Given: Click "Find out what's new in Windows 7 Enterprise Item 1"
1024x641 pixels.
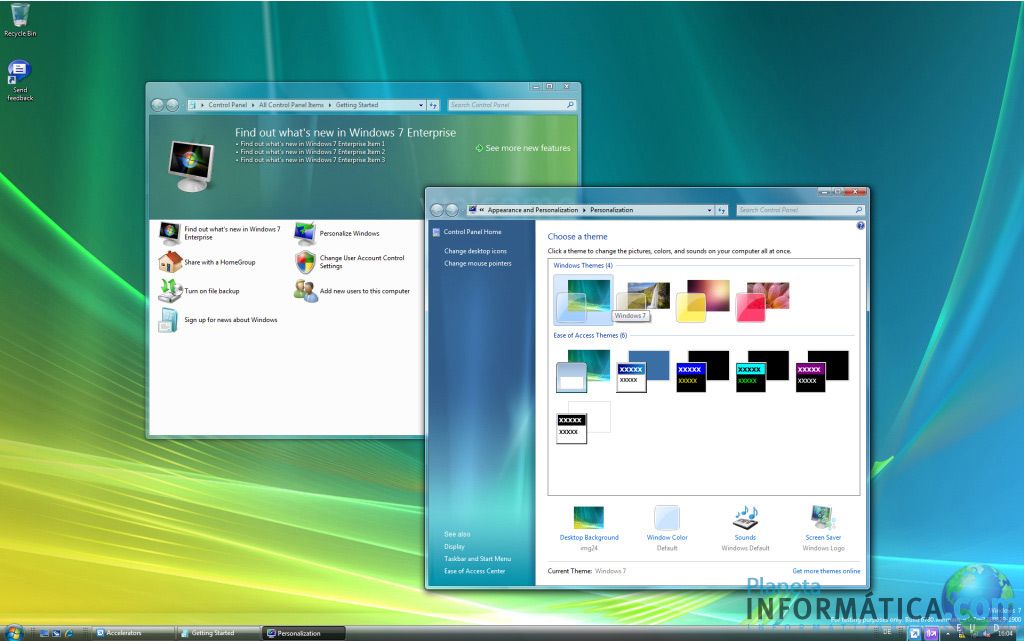Looking at the screenshot, I should [312, 144].
